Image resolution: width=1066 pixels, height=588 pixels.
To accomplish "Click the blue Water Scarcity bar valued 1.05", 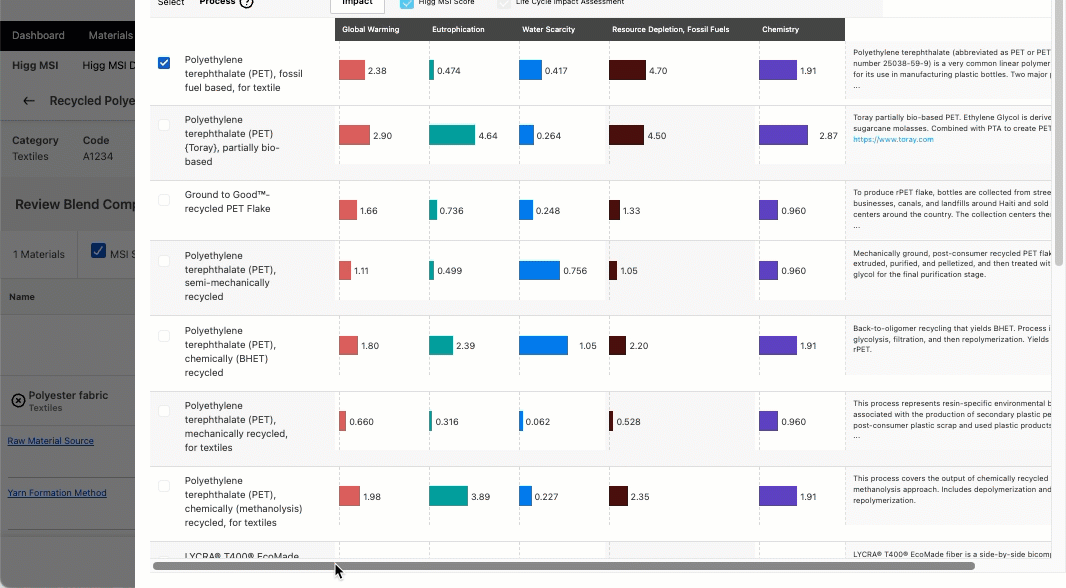I will tap(543, 345).
